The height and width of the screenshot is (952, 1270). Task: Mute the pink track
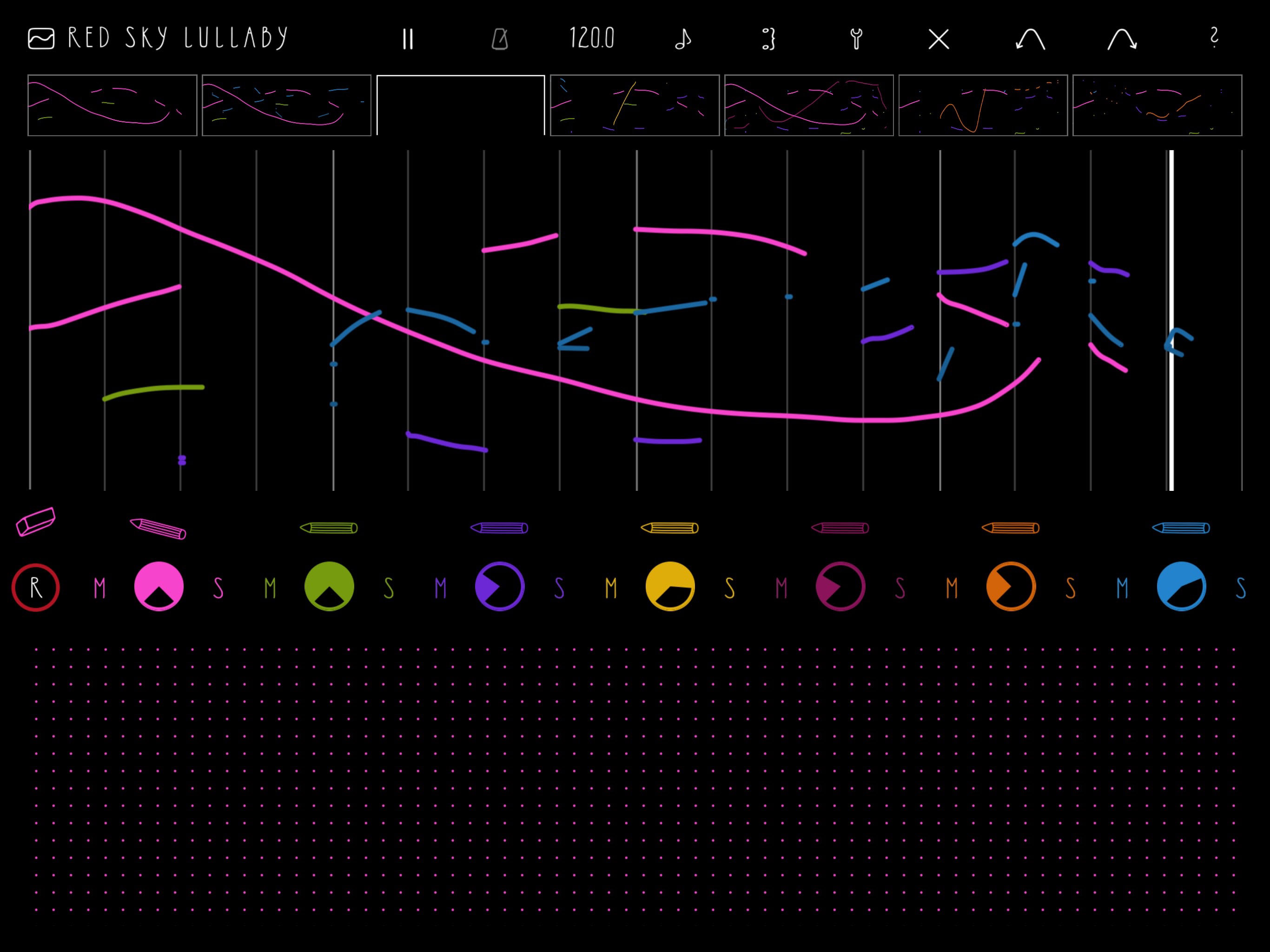coord(100,588)
